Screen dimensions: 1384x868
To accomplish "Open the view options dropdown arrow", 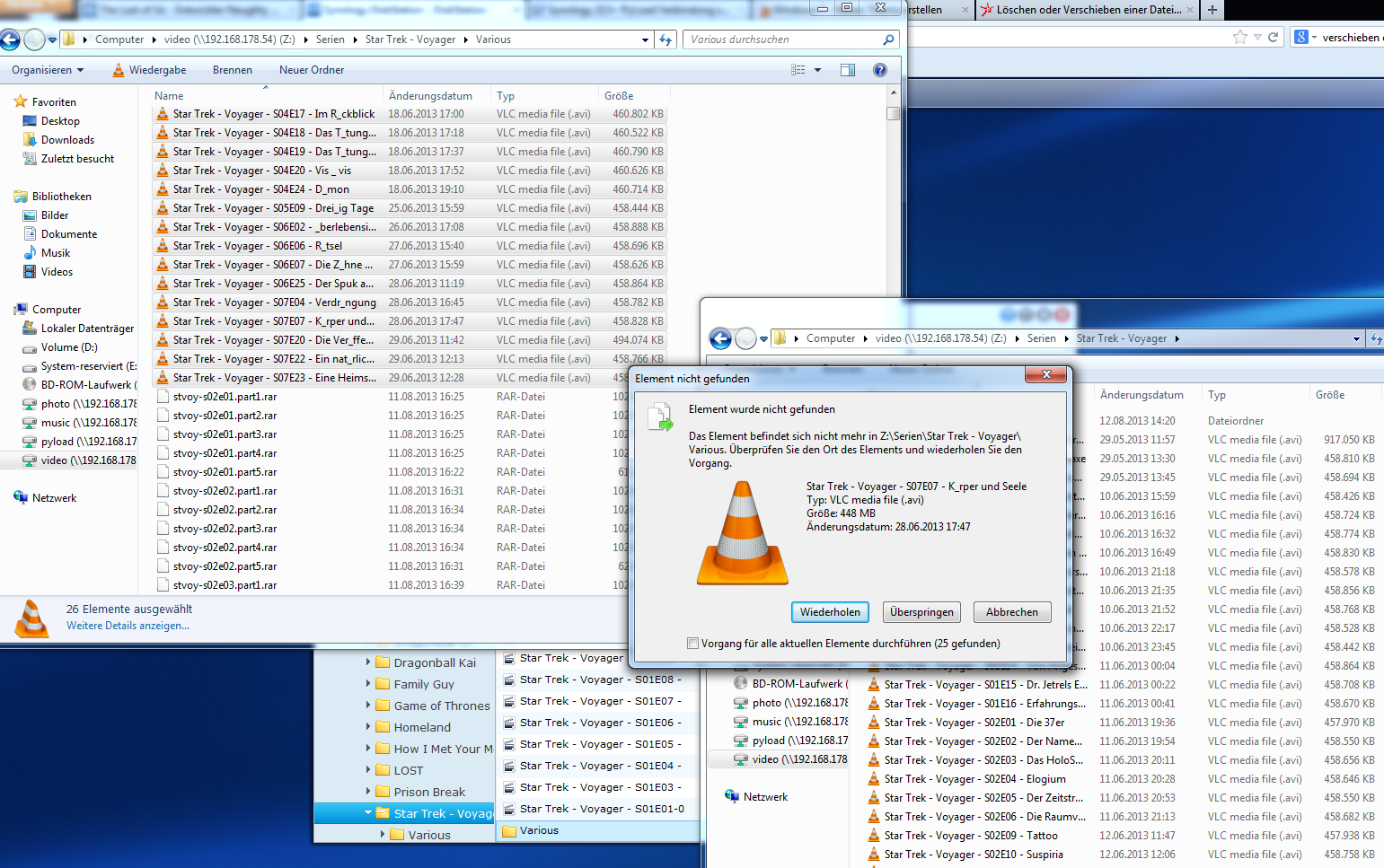I will pyautogui.click(x=817, y=70).
